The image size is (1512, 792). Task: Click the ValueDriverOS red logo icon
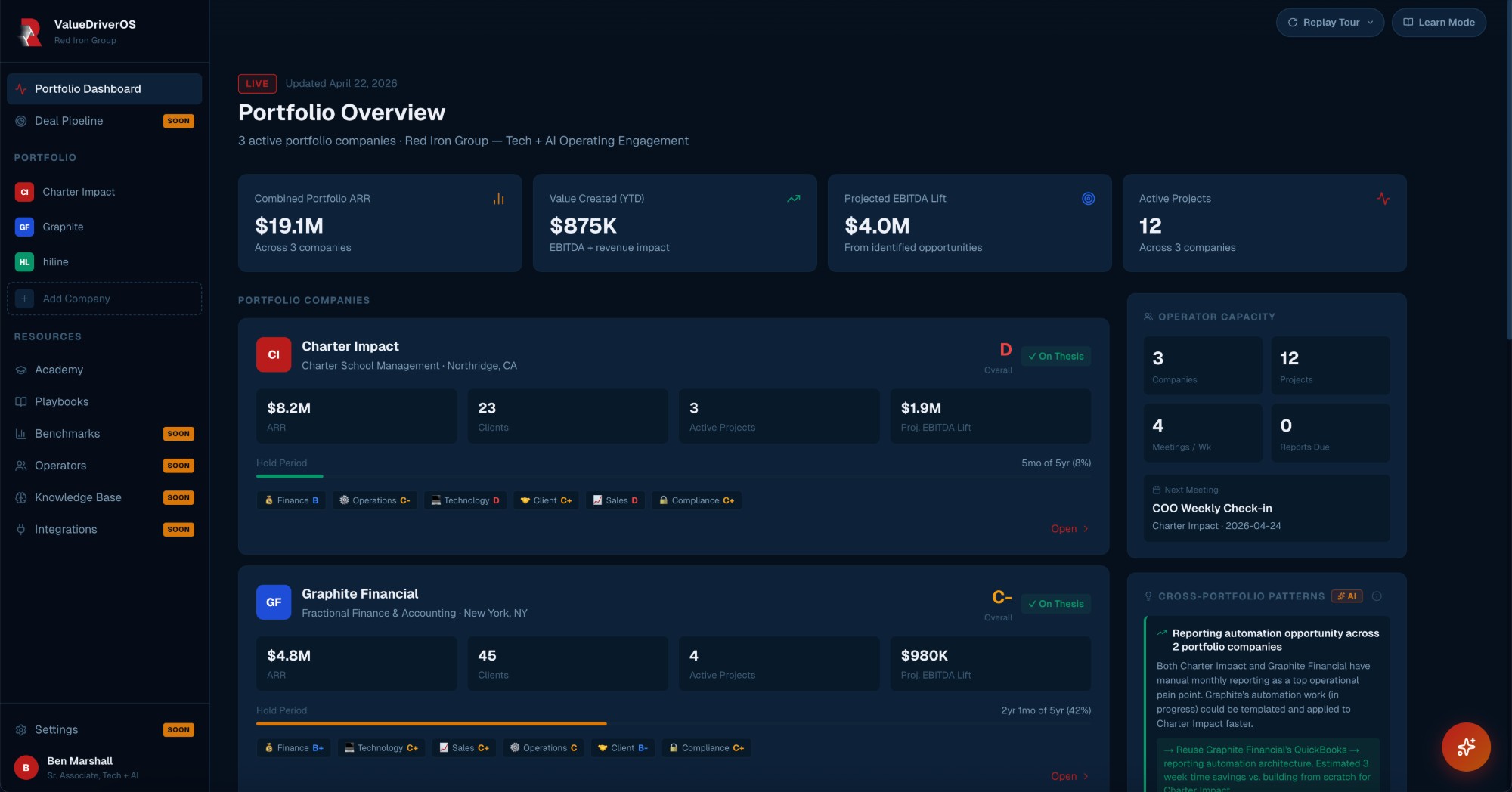click(29, 31)
